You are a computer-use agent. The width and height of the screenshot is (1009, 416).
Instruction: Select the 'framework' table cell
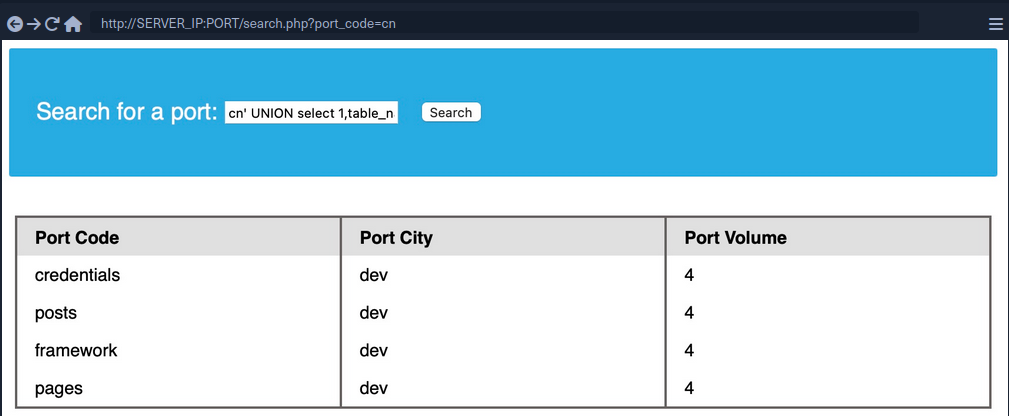click(x=76, y=351)
